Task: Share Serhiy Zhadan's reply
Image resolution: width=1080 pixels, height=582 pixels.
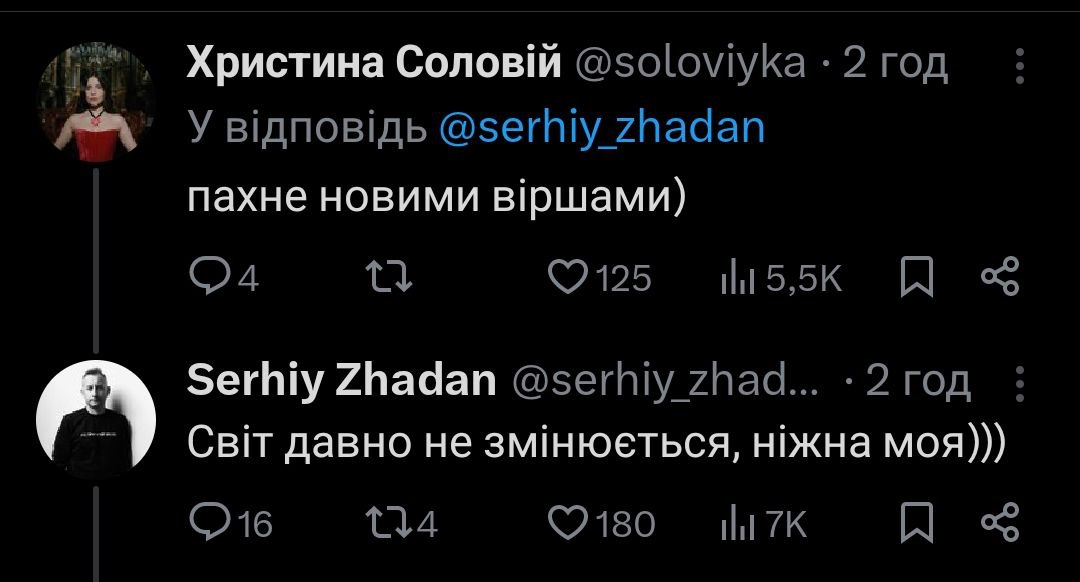Action: (x=999, y=522)
